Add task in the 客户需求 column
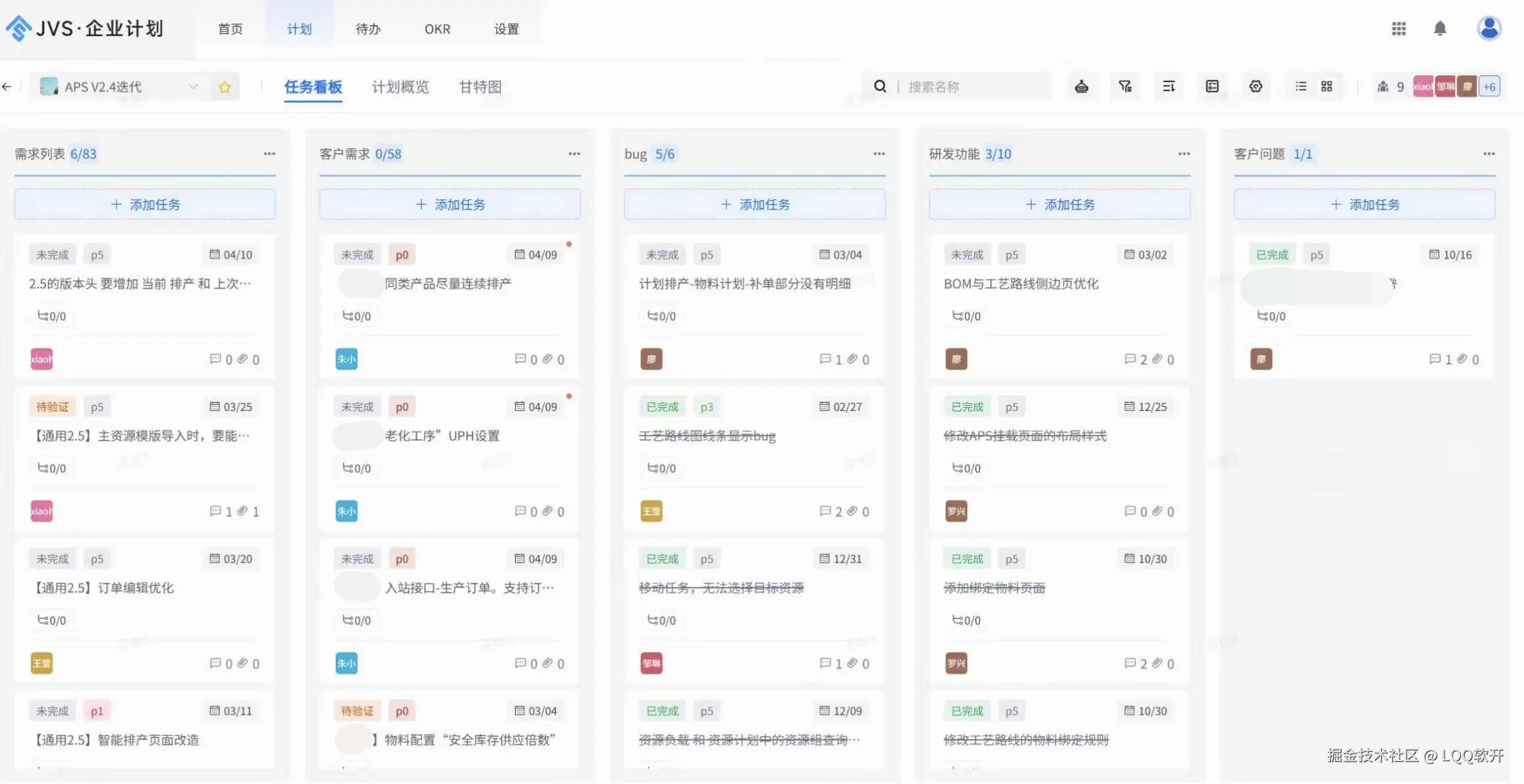This screenshot has height=784, width=1524. click(450, 204)
